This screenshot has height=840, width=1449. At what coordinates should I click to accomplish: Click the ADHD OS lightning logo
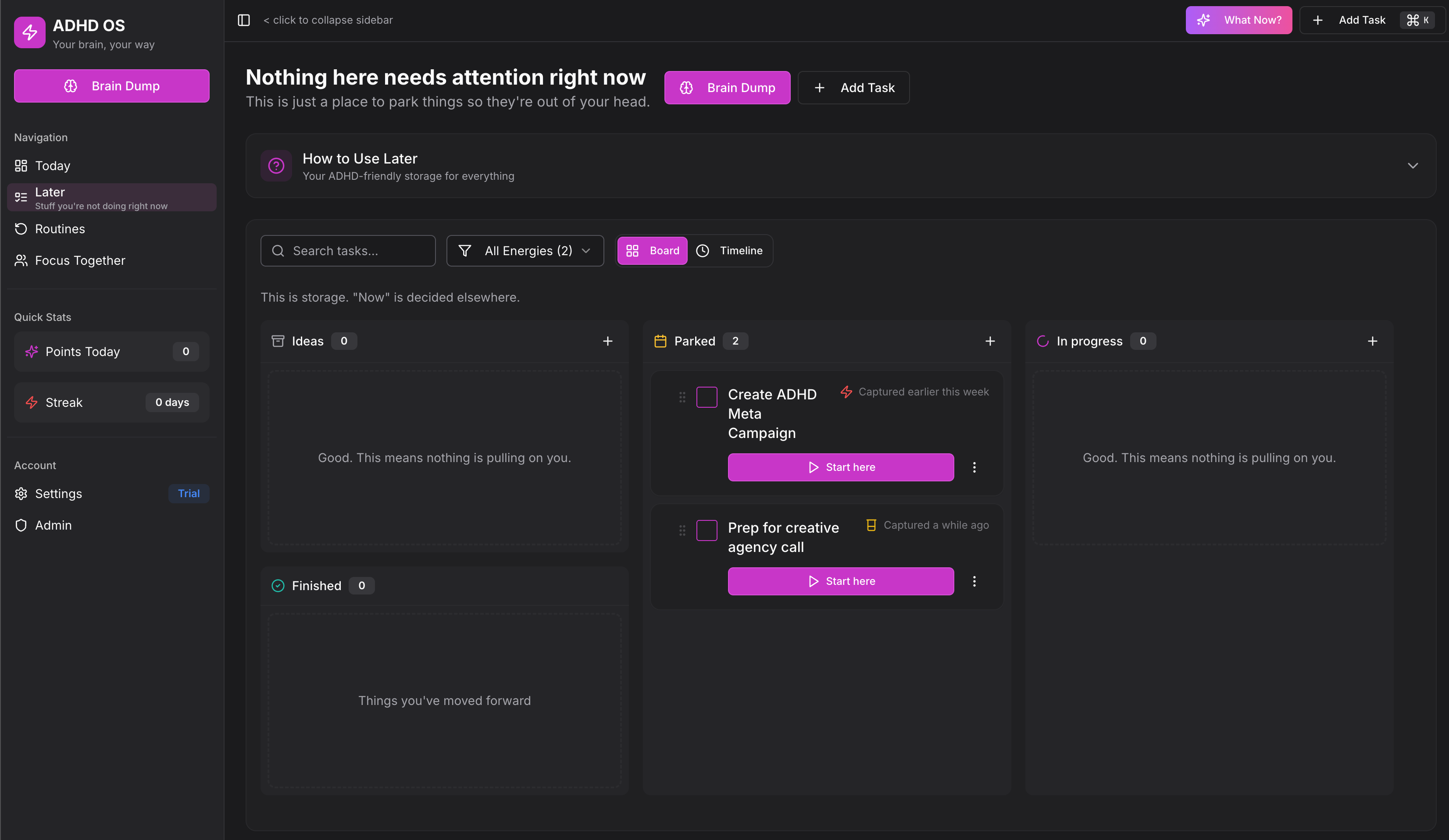pos(29,32)
